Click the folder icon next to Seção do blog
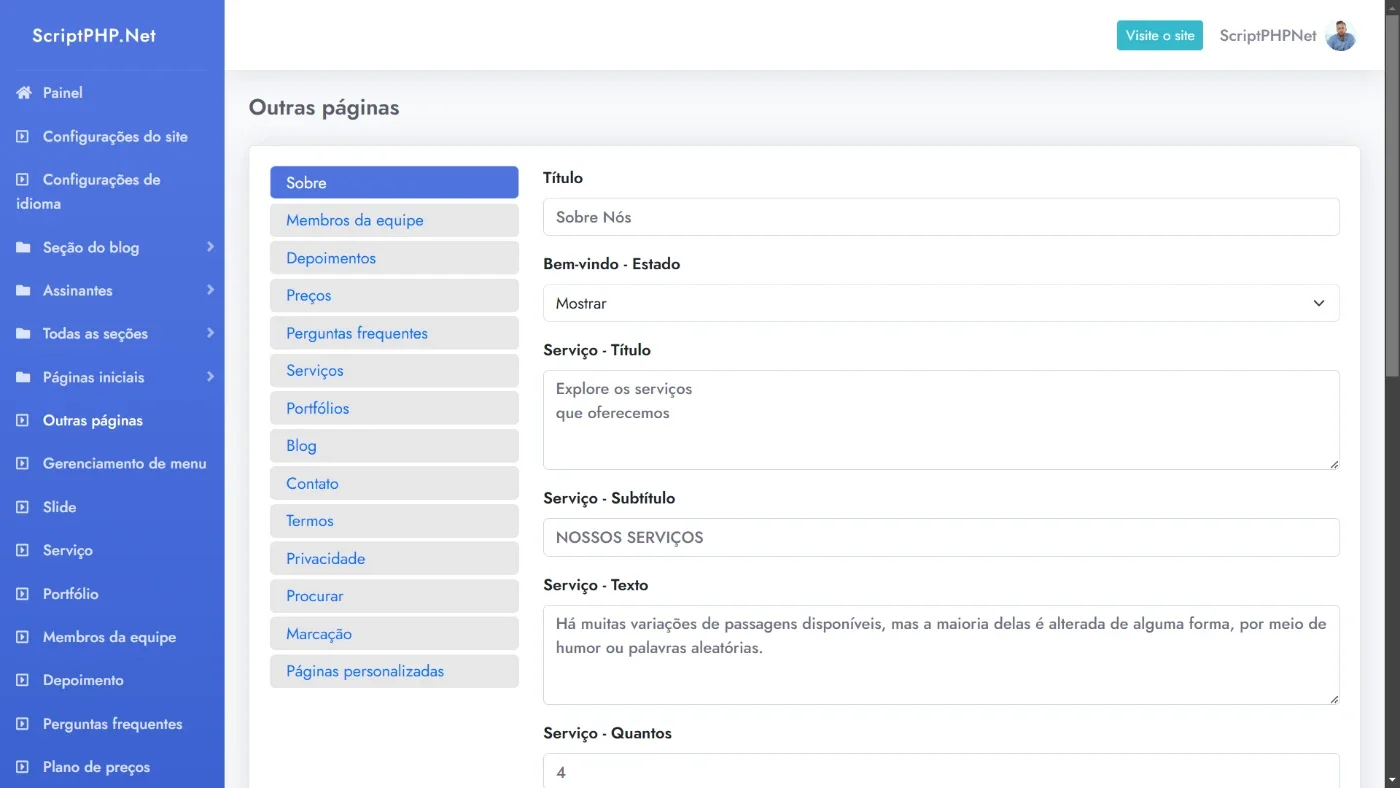The image size is (1400, 788). point(23,247)
